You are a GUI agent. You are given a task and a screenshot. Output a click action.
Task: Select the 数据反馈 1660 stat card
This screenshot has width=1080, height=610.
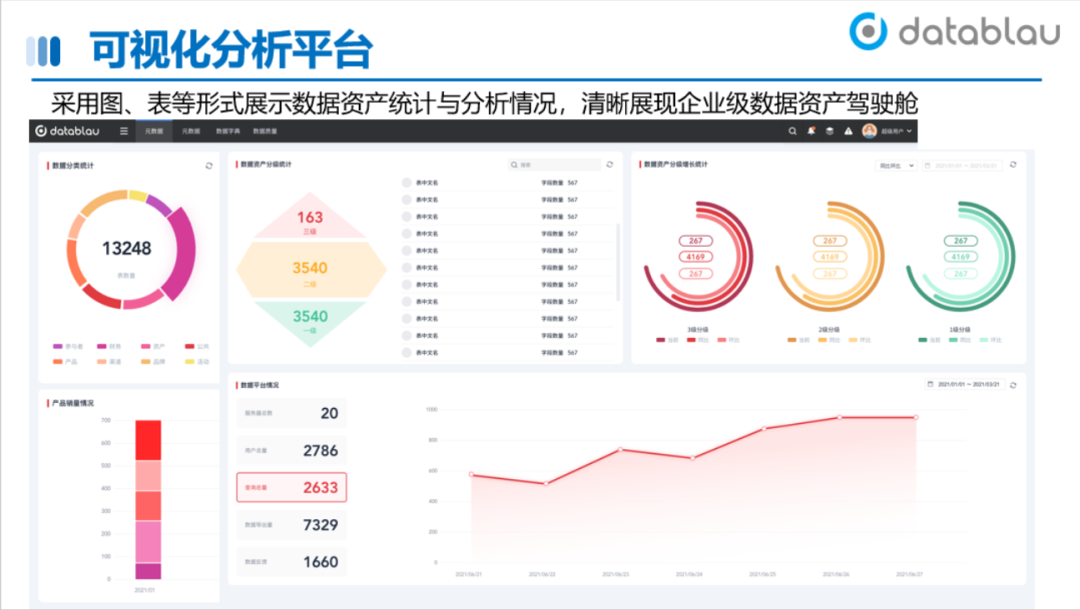click(x=291, y=562)
